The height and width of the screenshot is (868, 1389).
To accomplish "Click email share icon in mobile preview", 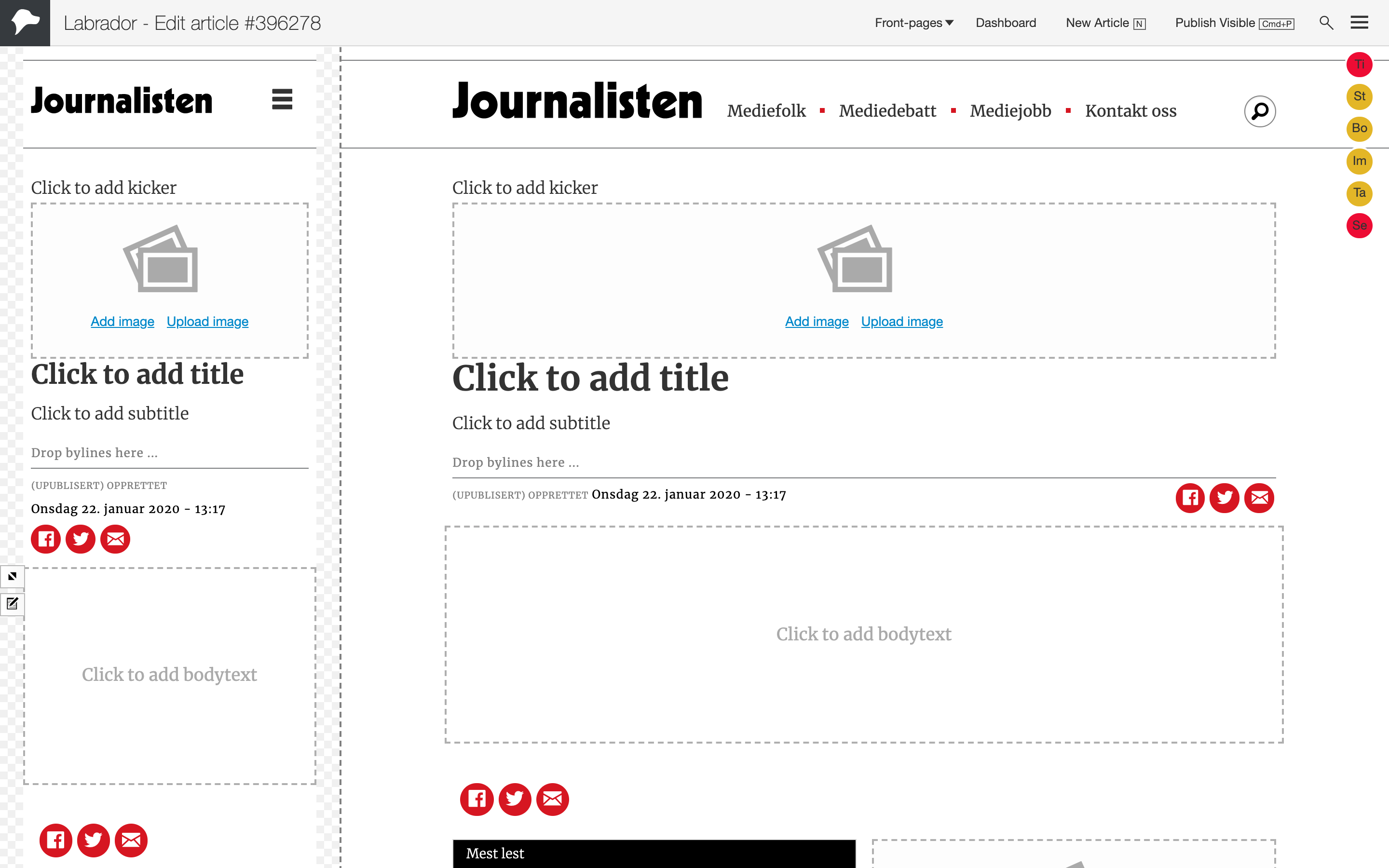I will click(x=115, y=539).
